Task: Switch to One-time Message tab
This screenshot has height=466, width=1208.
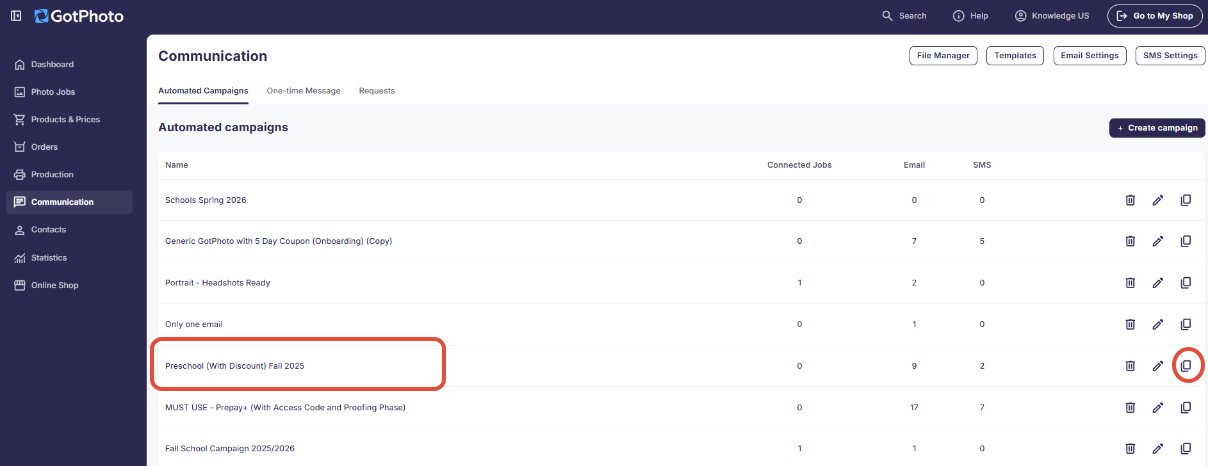Action: click(x=303, y=91)
